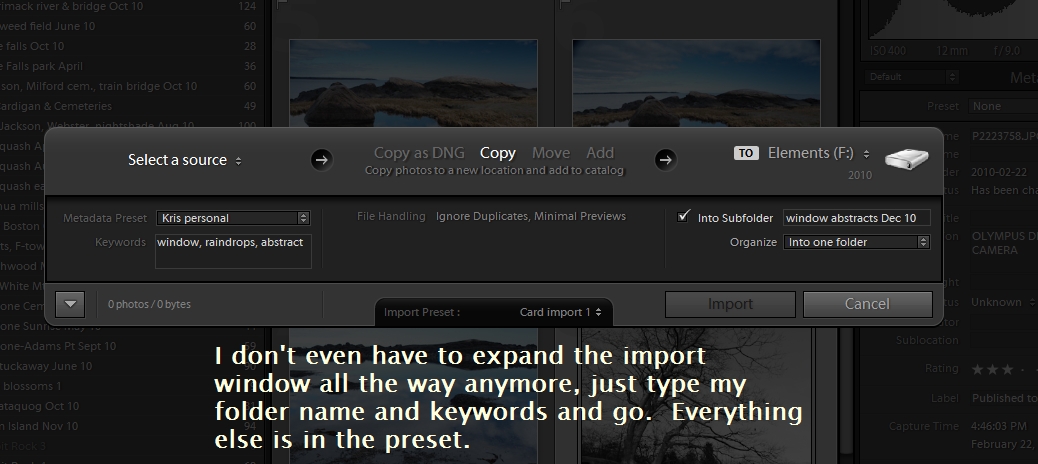The image size is (1038, 464).
Task: Open the Elements (F:) destination dropdown
Action: point(818,153)
